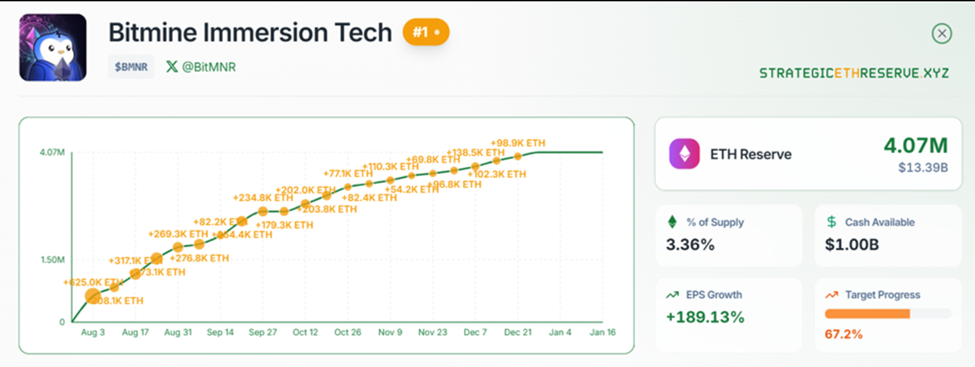Viewport: 975px width, 367px height.
Task: Select the $BMNR ticker tag
Action: click(x=131, y=67)
